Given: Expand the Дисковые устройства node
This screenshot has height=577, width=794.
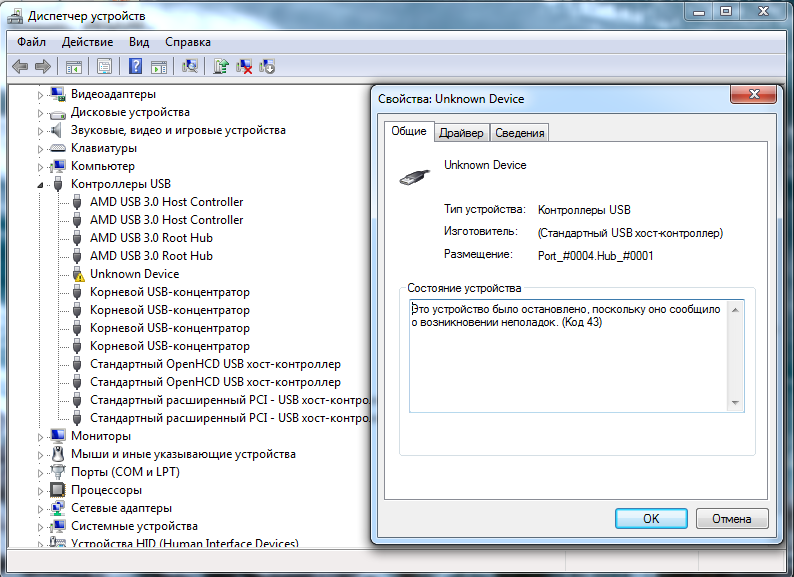Looking at the screenshot, I should (x=40, y=113).
